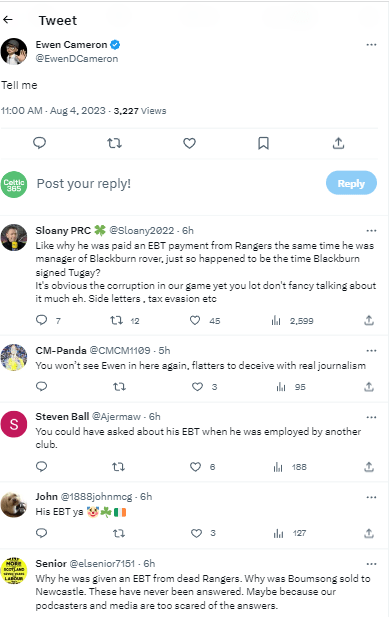Retweet Ewen Cameron's main tweet
Screen dimensions: 389x617
(114, 143)
